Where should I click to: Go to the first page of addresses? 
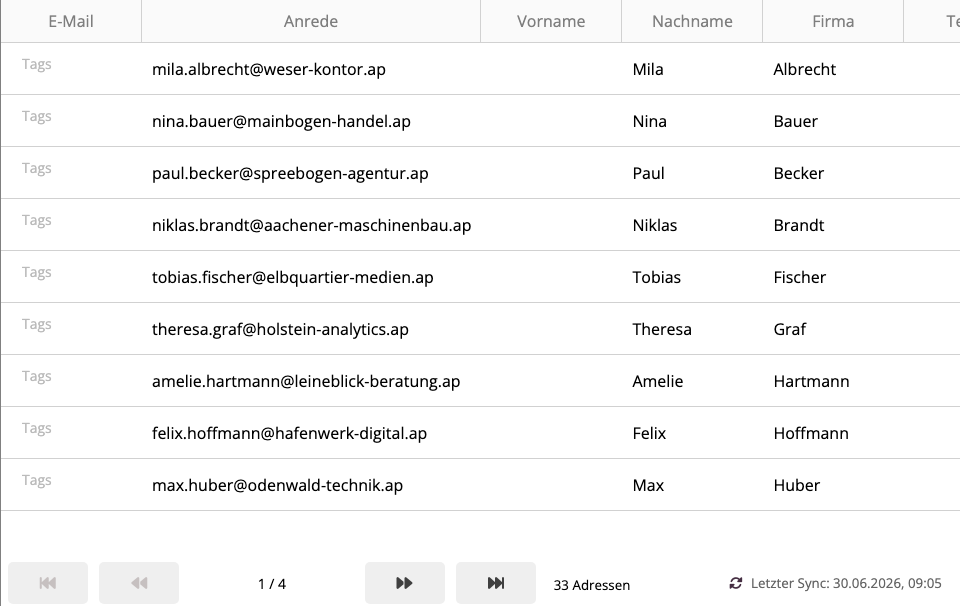(x=48, y=583)
